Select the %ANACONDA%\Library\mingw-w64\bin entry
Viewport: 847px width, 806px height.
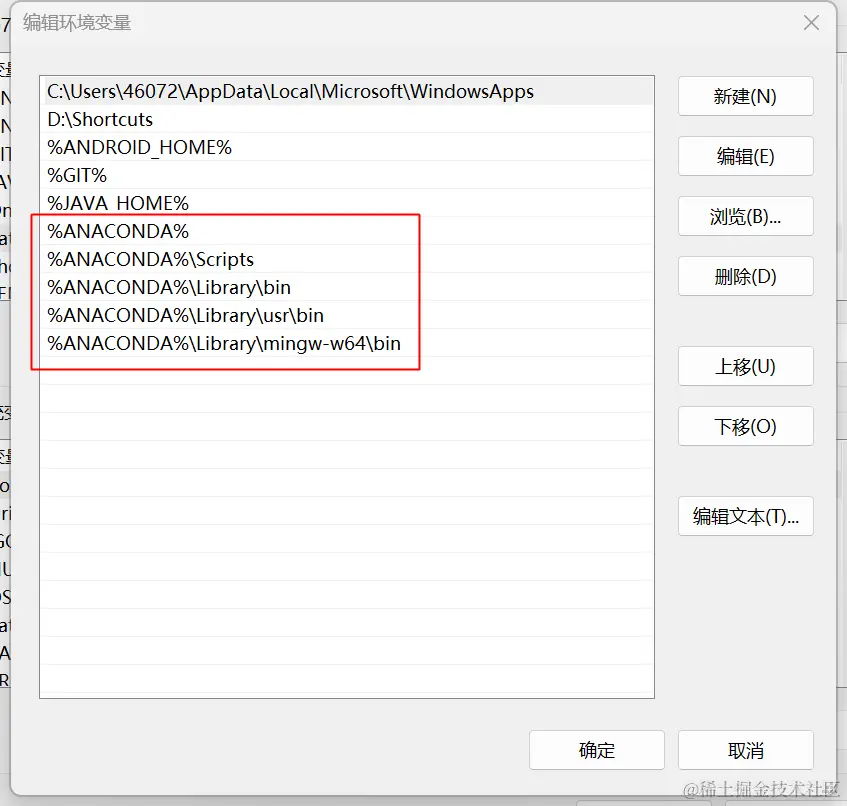(347, 344)
